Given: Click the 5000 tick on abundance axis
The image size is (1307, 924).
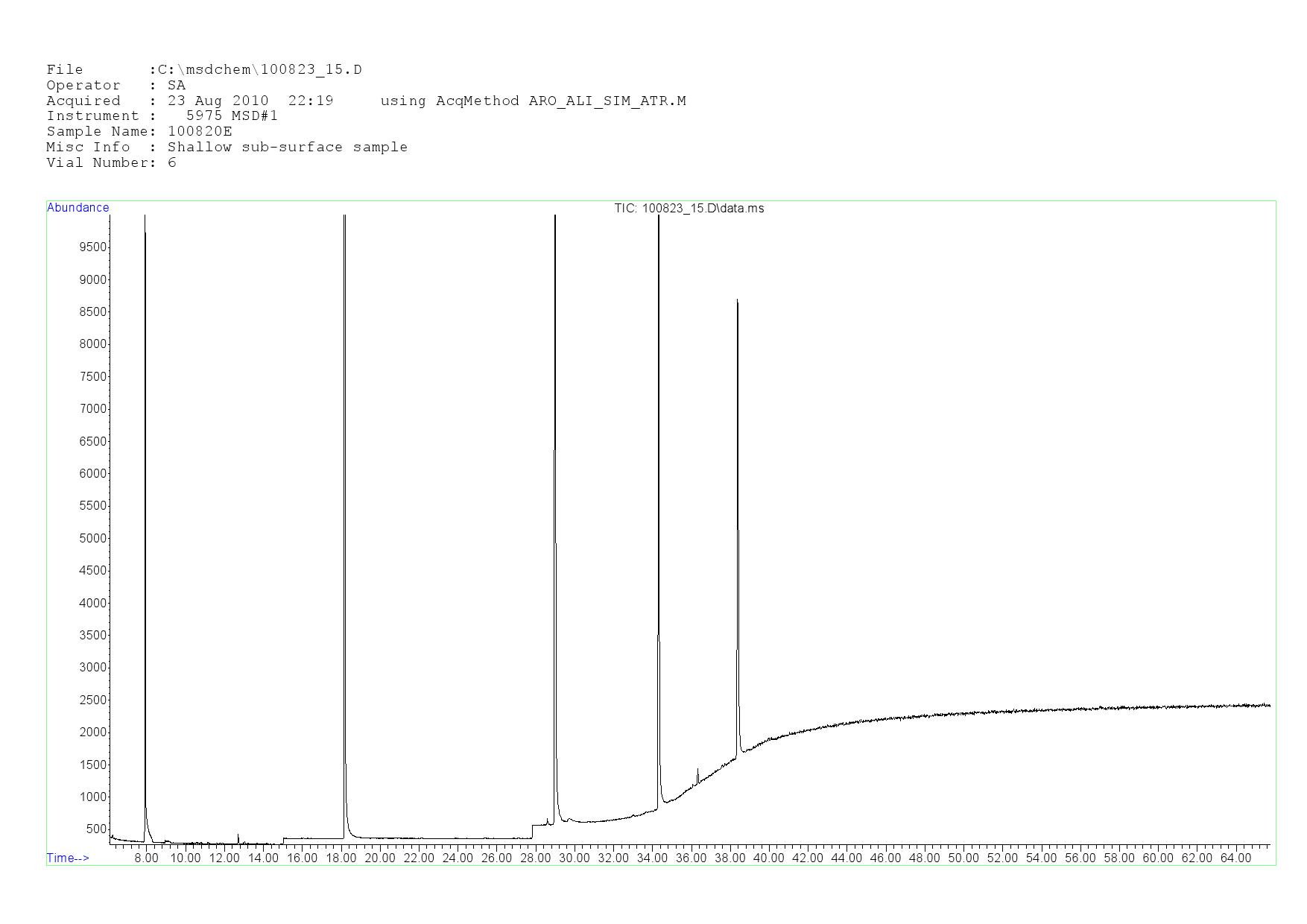Looking at the screenshot, I should click(x=93, y=539).
